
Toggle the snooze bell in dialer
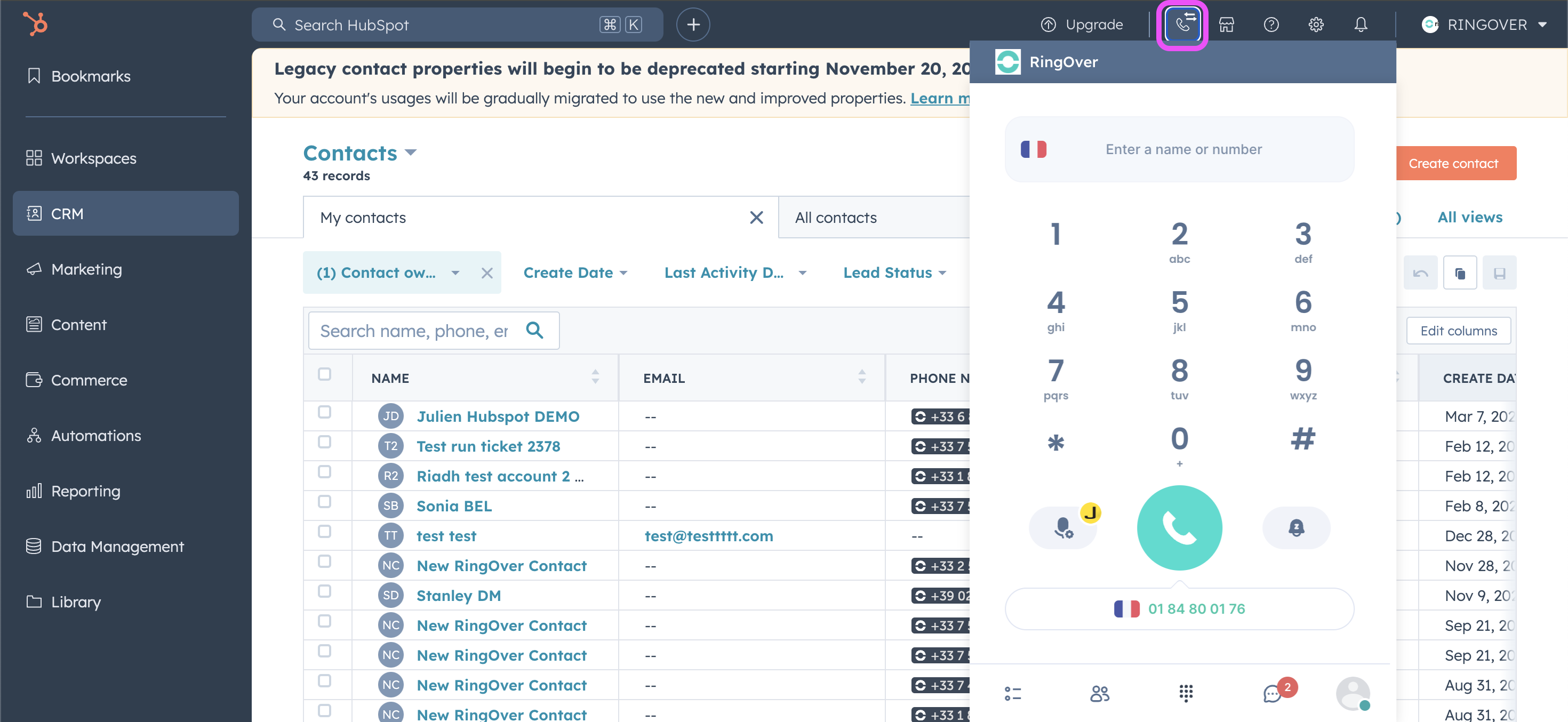point(1296,527)
